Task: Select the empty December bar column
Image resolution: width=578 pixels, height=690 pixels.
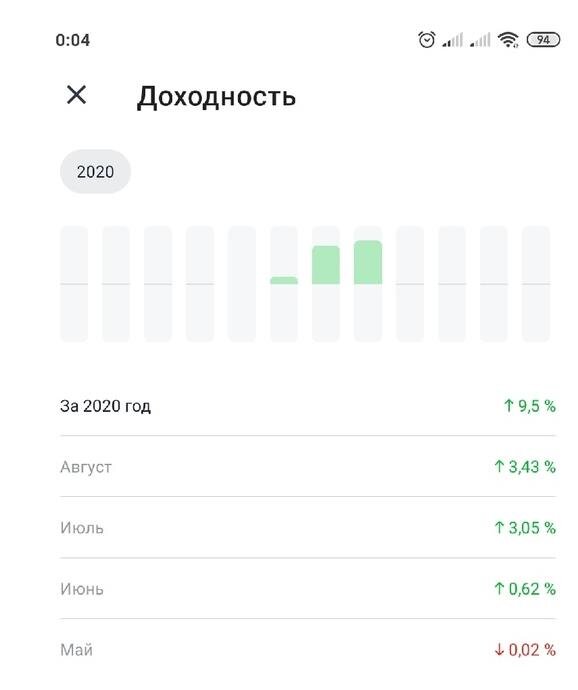Action: pos(536,284)
